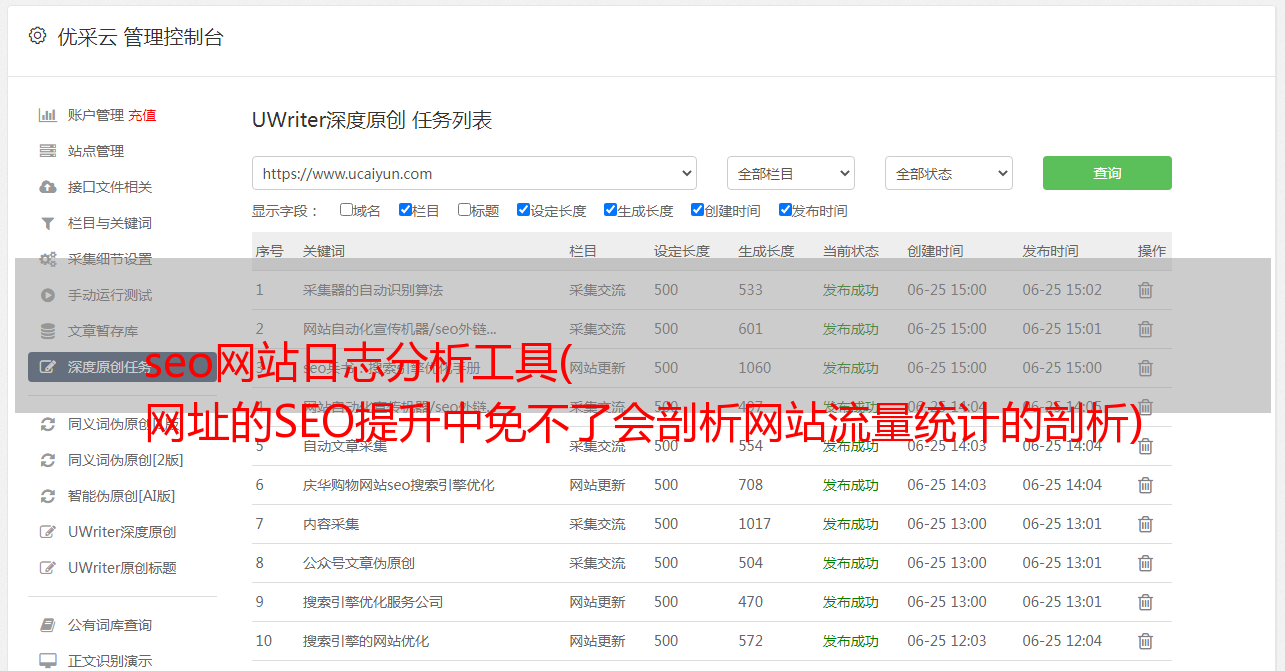The height and width of the screenshot is (671, 1285).
Task: Click the 公有词库查询 book icon
Action: [x=47, y=625]
